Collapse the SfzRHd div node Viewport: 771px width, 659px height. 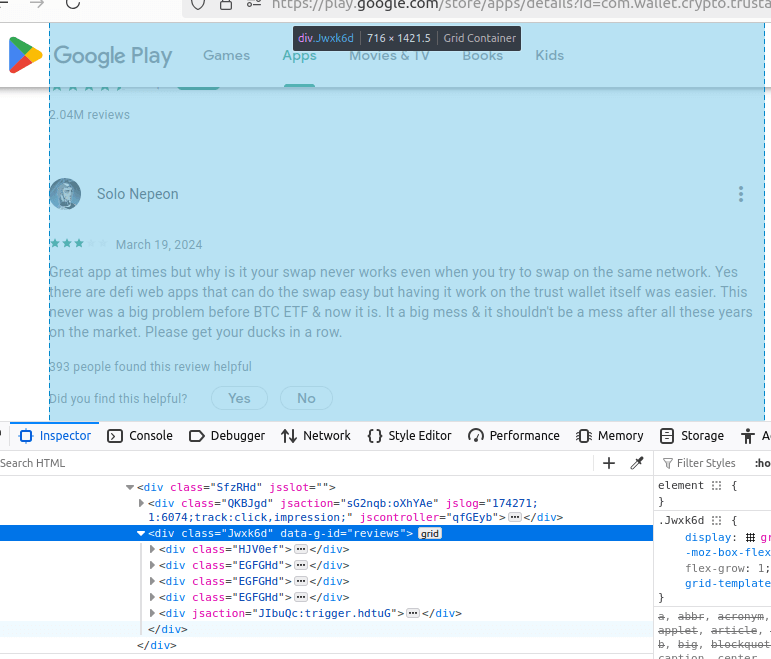[x=130, y=487]
